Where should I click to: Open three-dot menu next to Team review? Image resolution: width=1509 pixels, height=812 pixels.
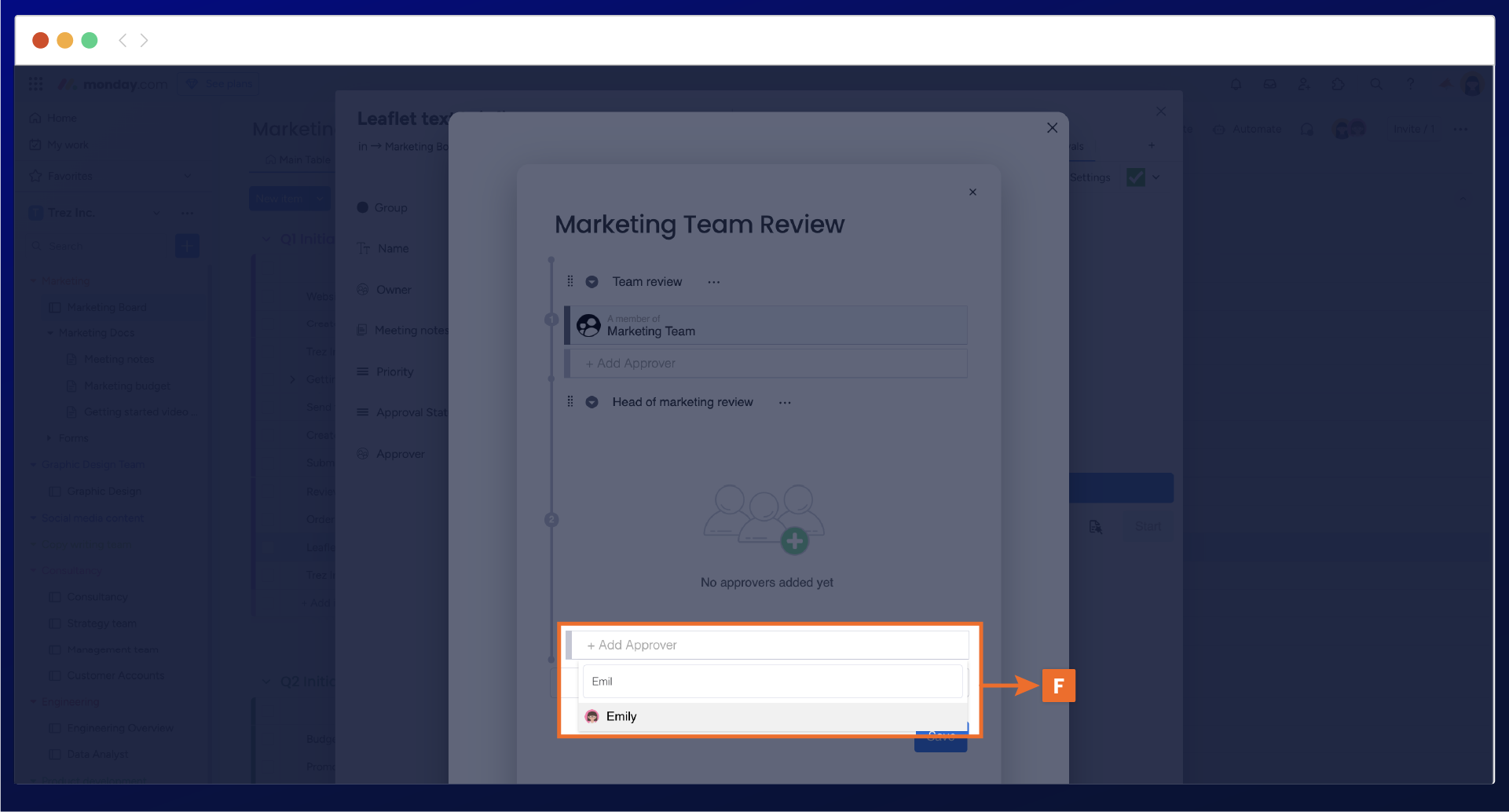[713, 282]
